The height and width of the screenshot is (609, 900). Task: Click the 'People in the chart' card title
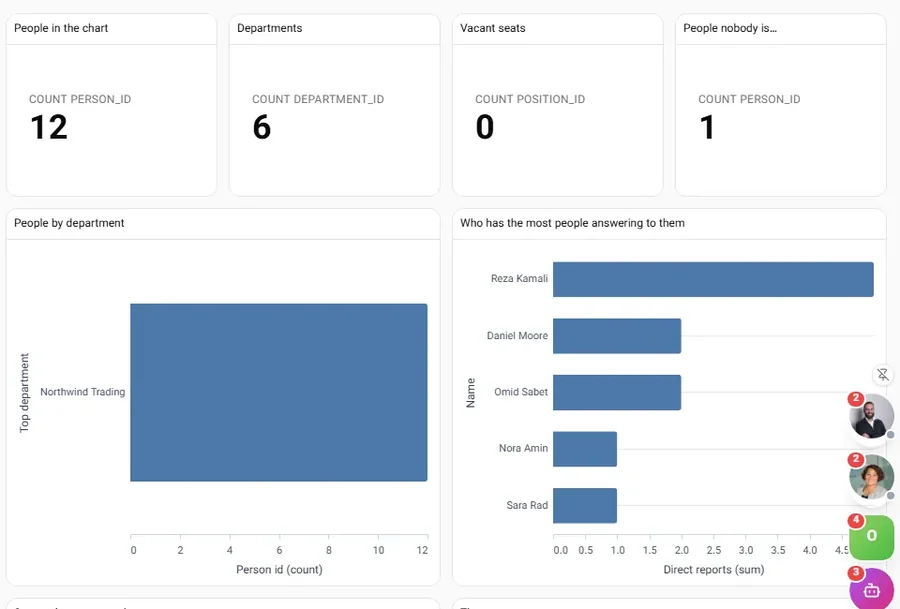[61, 28]
